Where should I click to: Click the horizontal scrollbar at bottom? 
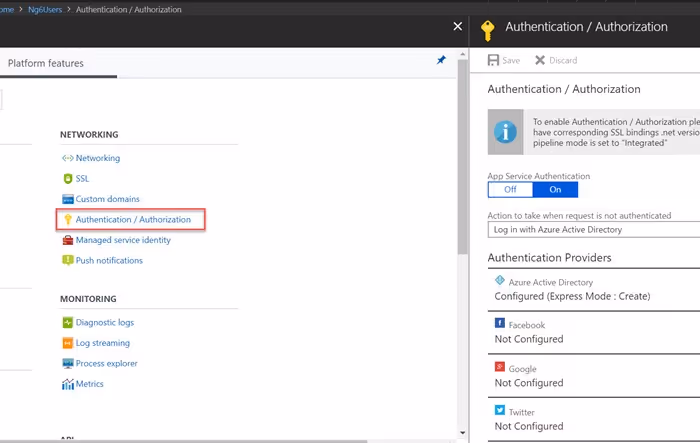point(183,441)
